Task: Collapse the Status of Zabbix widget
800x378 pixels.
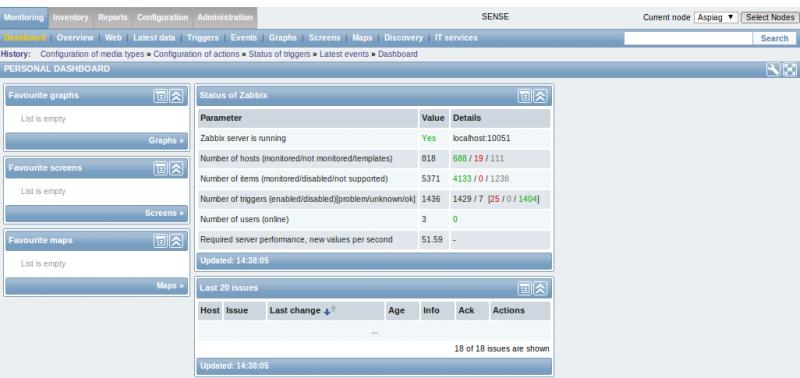Action: (540, 96)
